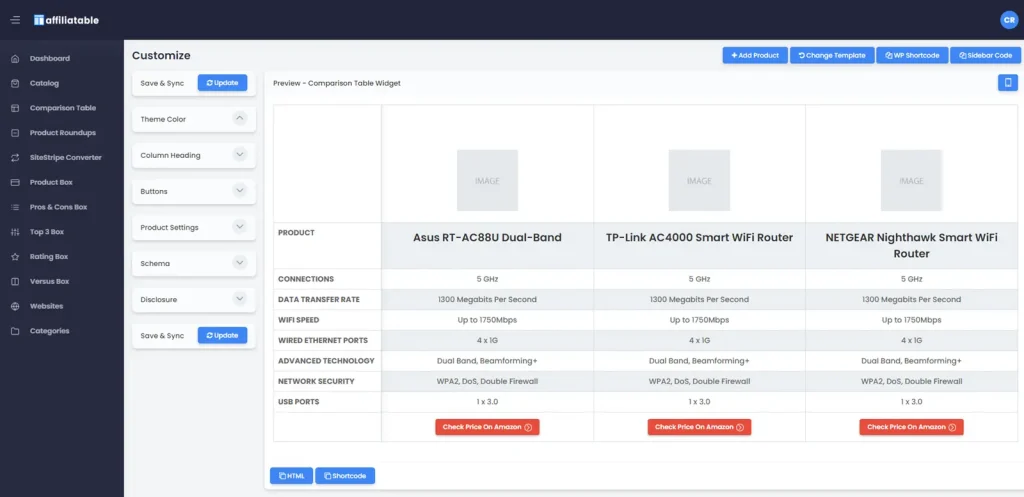
Task: Select TP-Link AC4000 Smart WiFi Router title
Action: click(x=699, y=238)
